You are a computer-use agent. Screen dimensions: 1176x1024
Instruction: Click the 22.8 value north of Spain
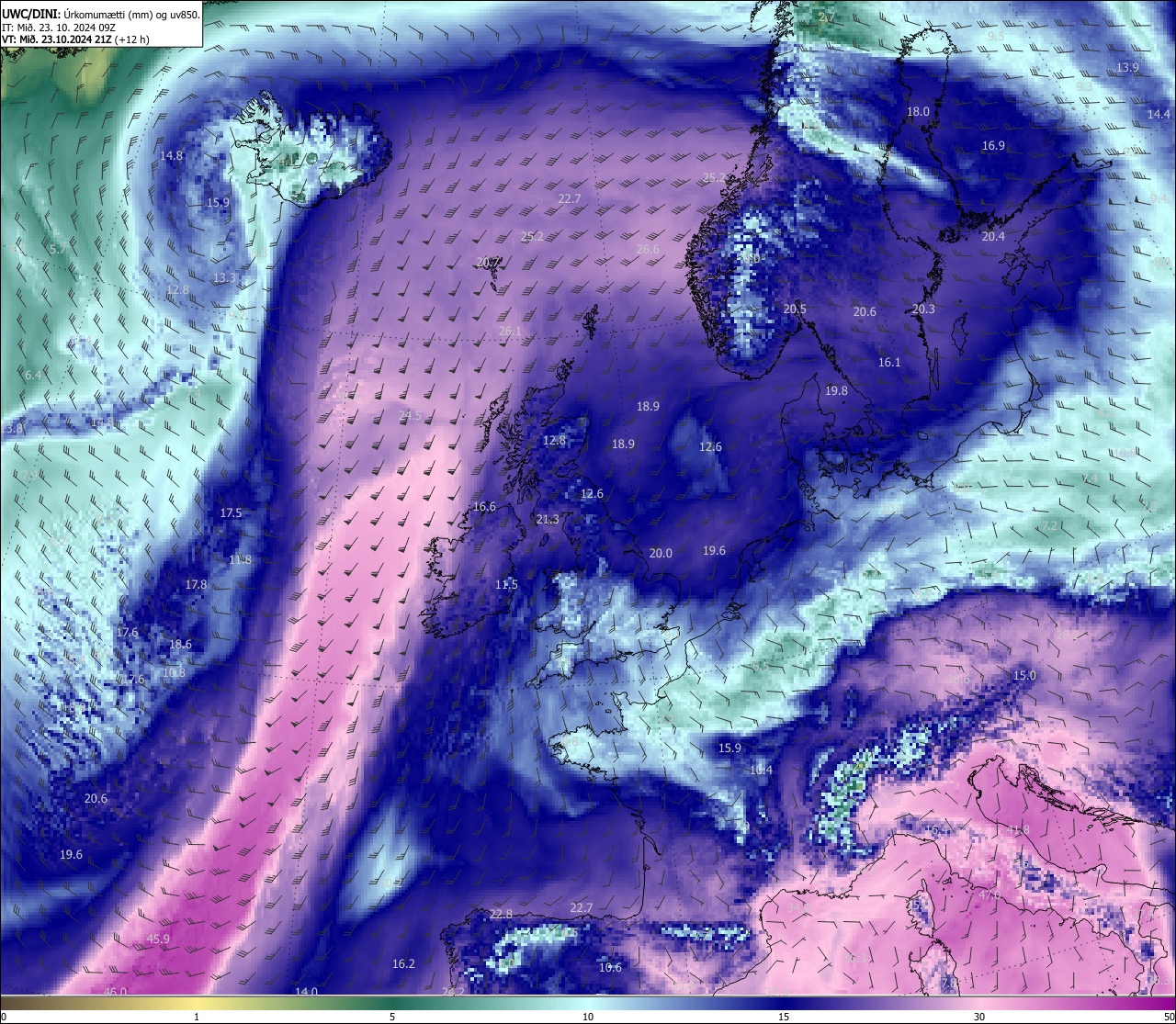click(501, 915)
